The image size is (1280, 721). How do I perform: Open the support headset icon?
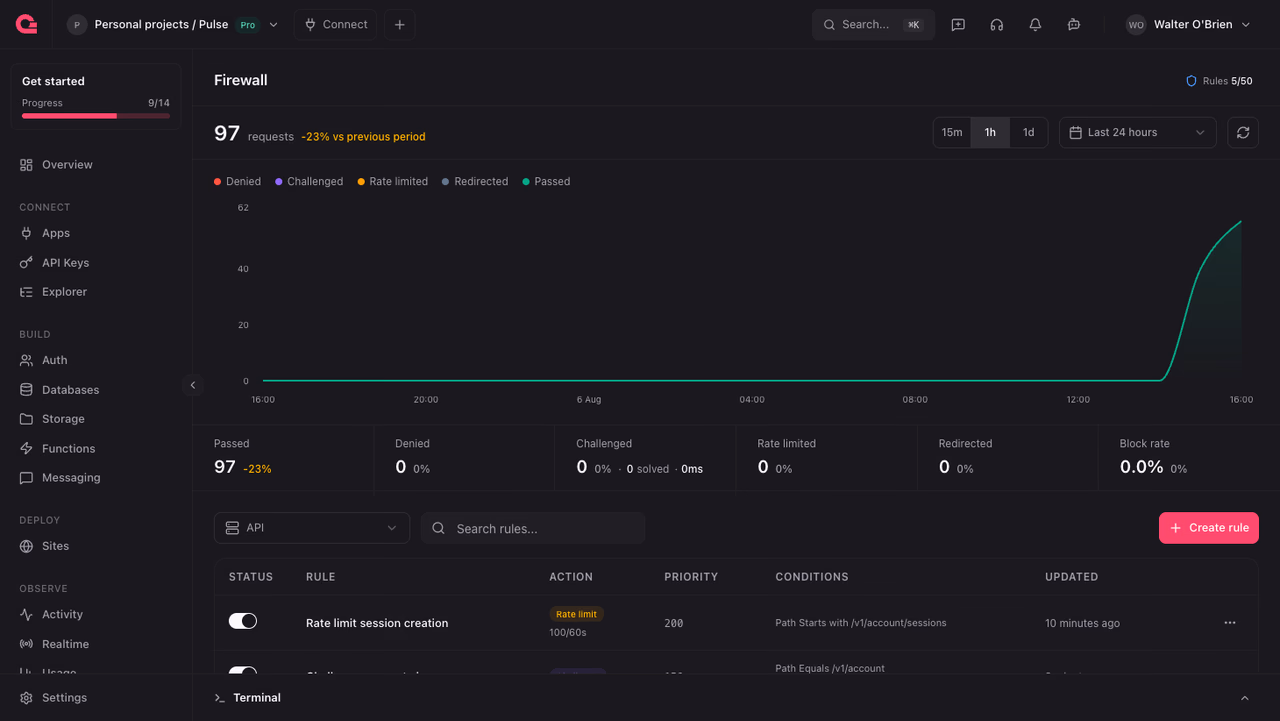coord(997,25)
